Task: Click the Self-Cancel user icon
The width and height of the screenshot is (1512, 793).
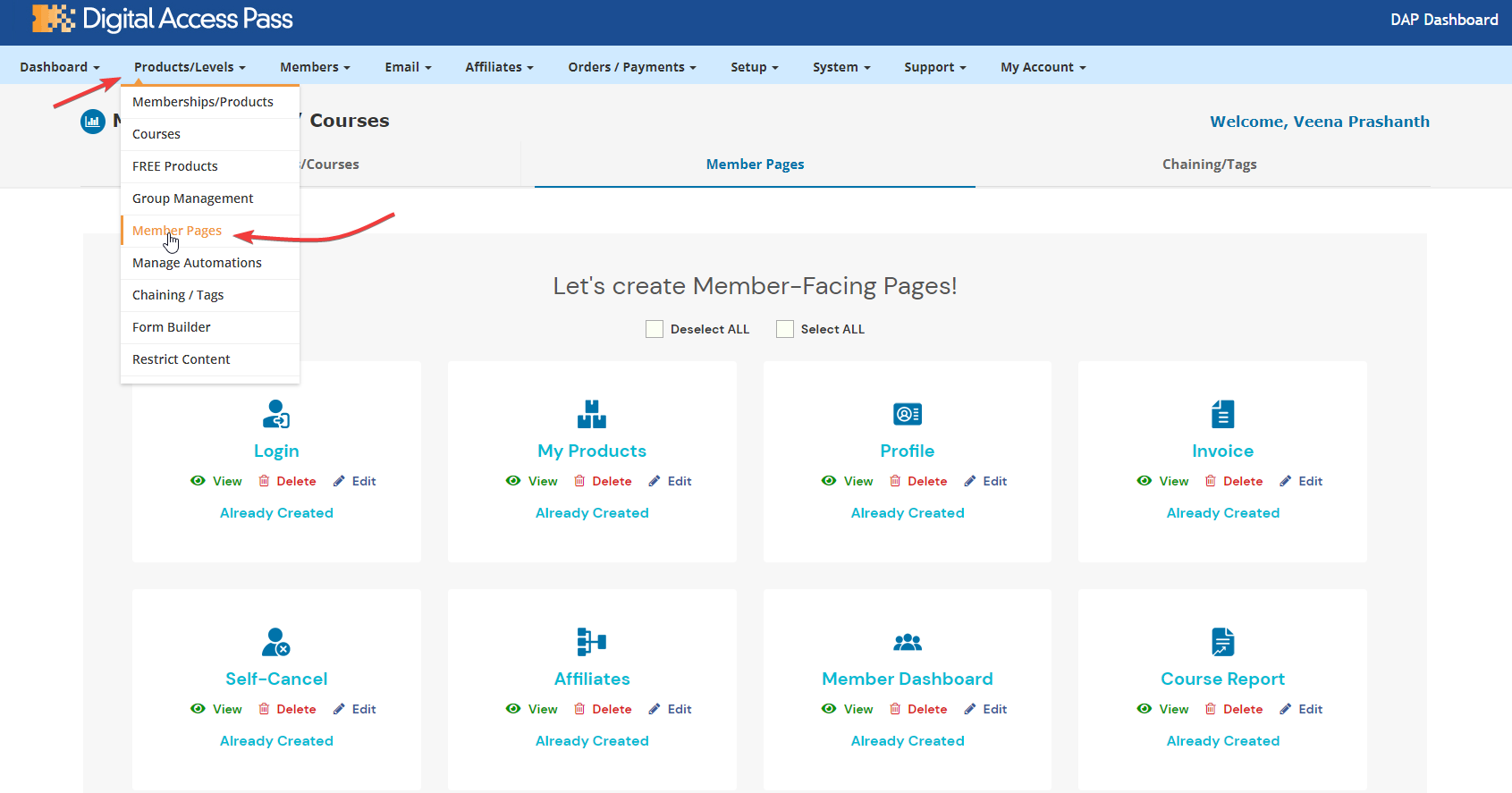Action: [276, 642]
